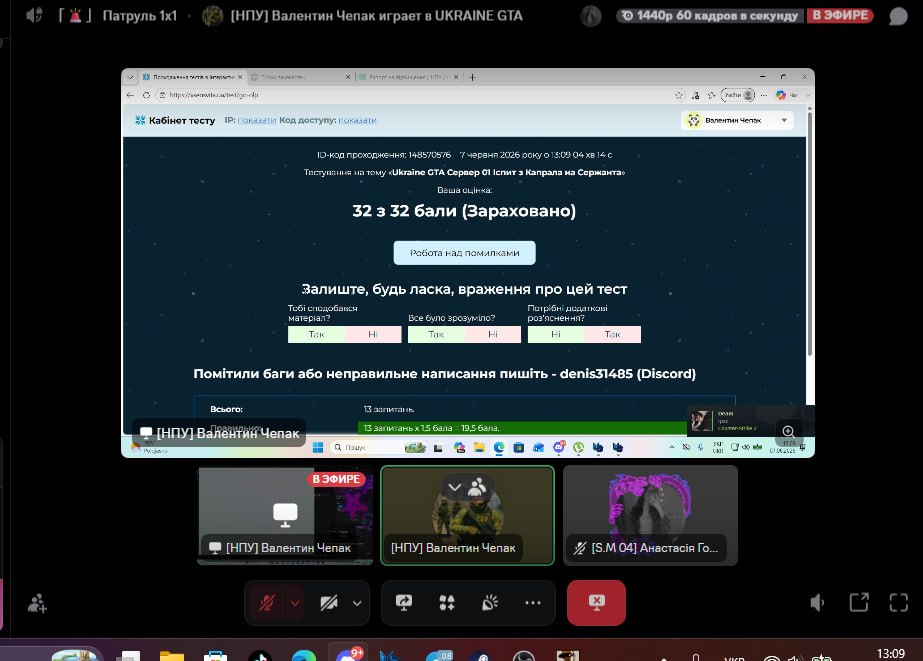Click the показати link next to Код доступу

click(x=357, y=120)
